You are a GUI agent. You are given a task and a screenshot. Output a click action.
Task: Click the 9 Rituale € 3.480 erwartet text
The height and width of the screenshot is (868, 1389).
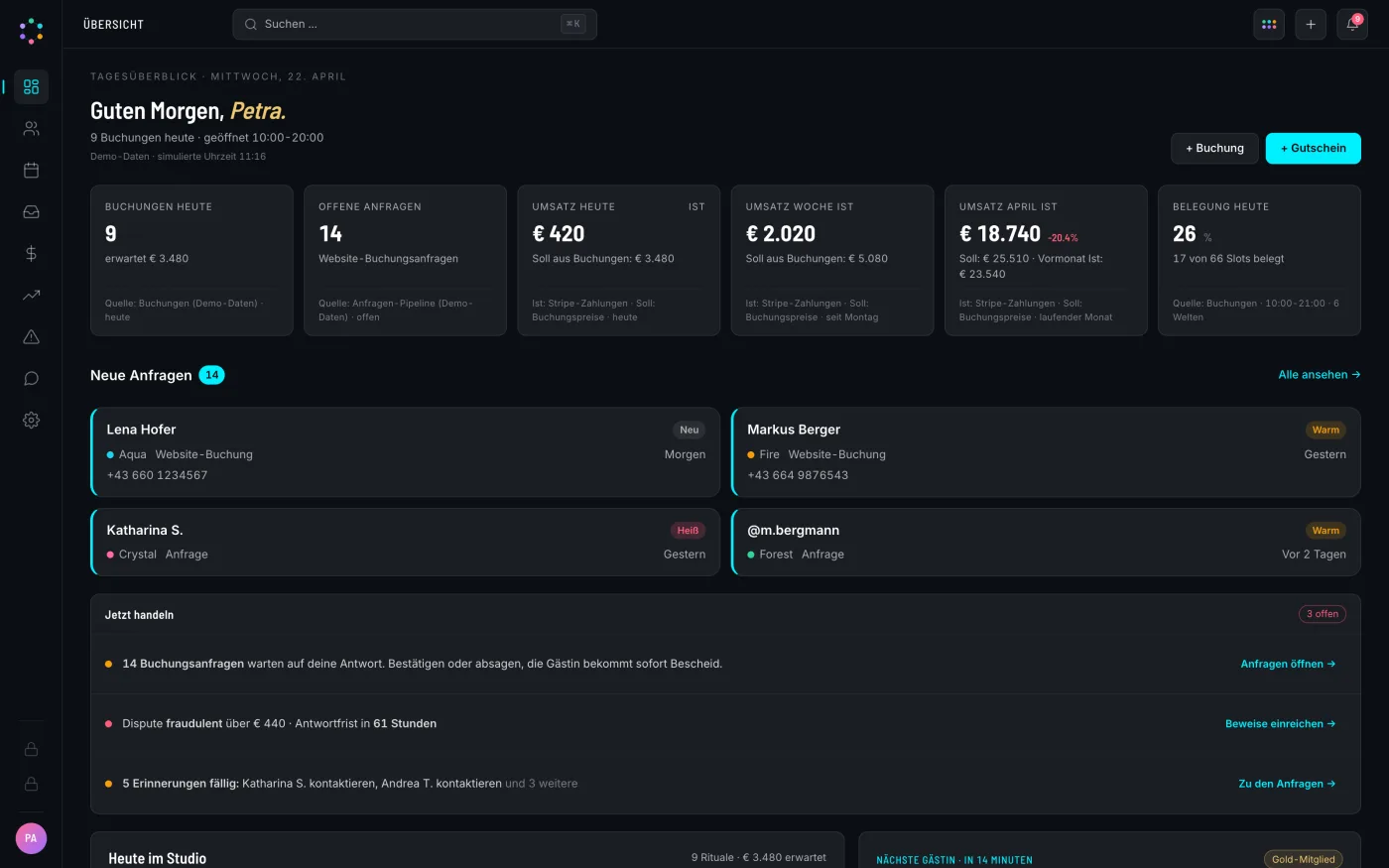(759, 857)
